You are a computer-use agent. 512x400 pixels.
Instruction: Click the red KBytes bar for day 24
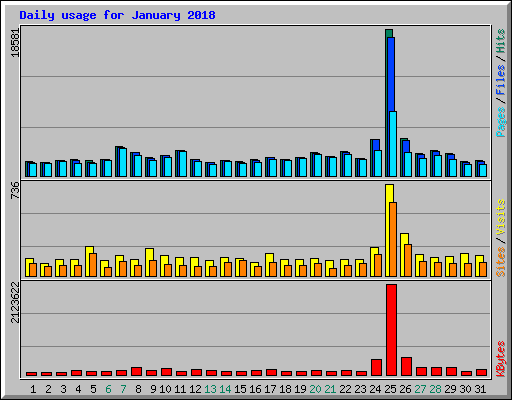376,367
